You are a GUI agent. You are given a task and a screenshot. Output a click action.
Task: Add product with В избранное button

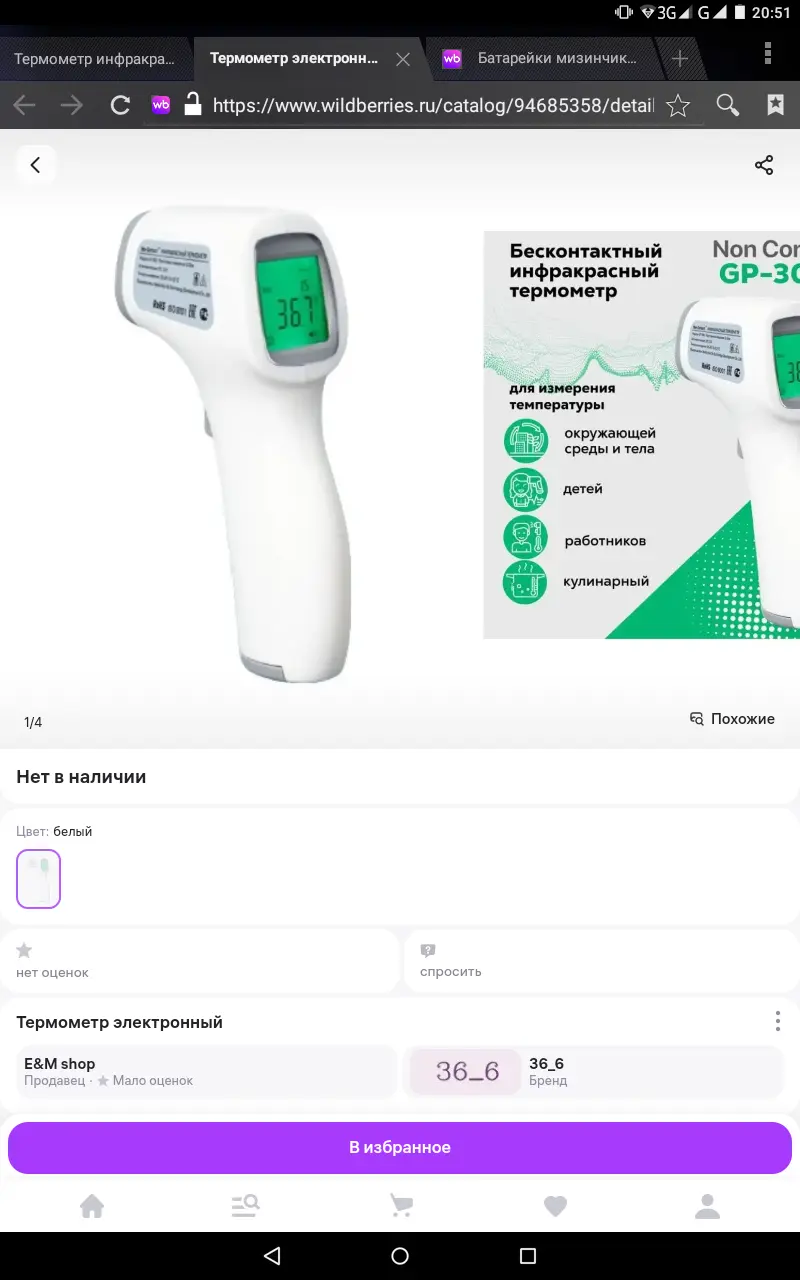(400, 1147)
